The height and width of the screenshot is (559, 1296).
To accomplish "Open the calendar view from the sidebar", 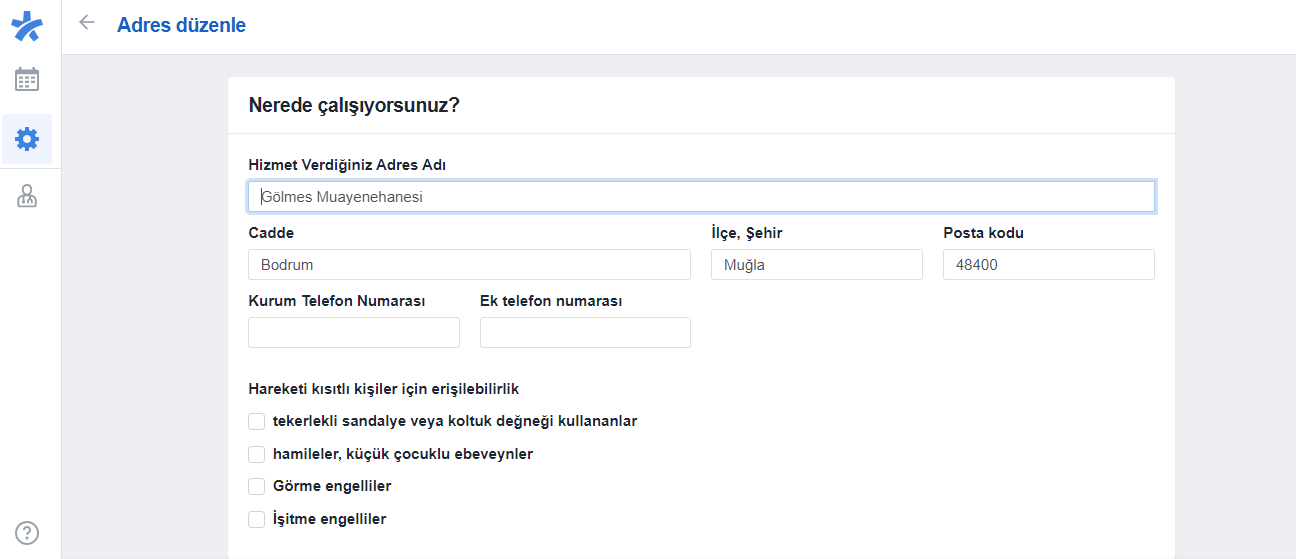I will click(x=27, y=80).
